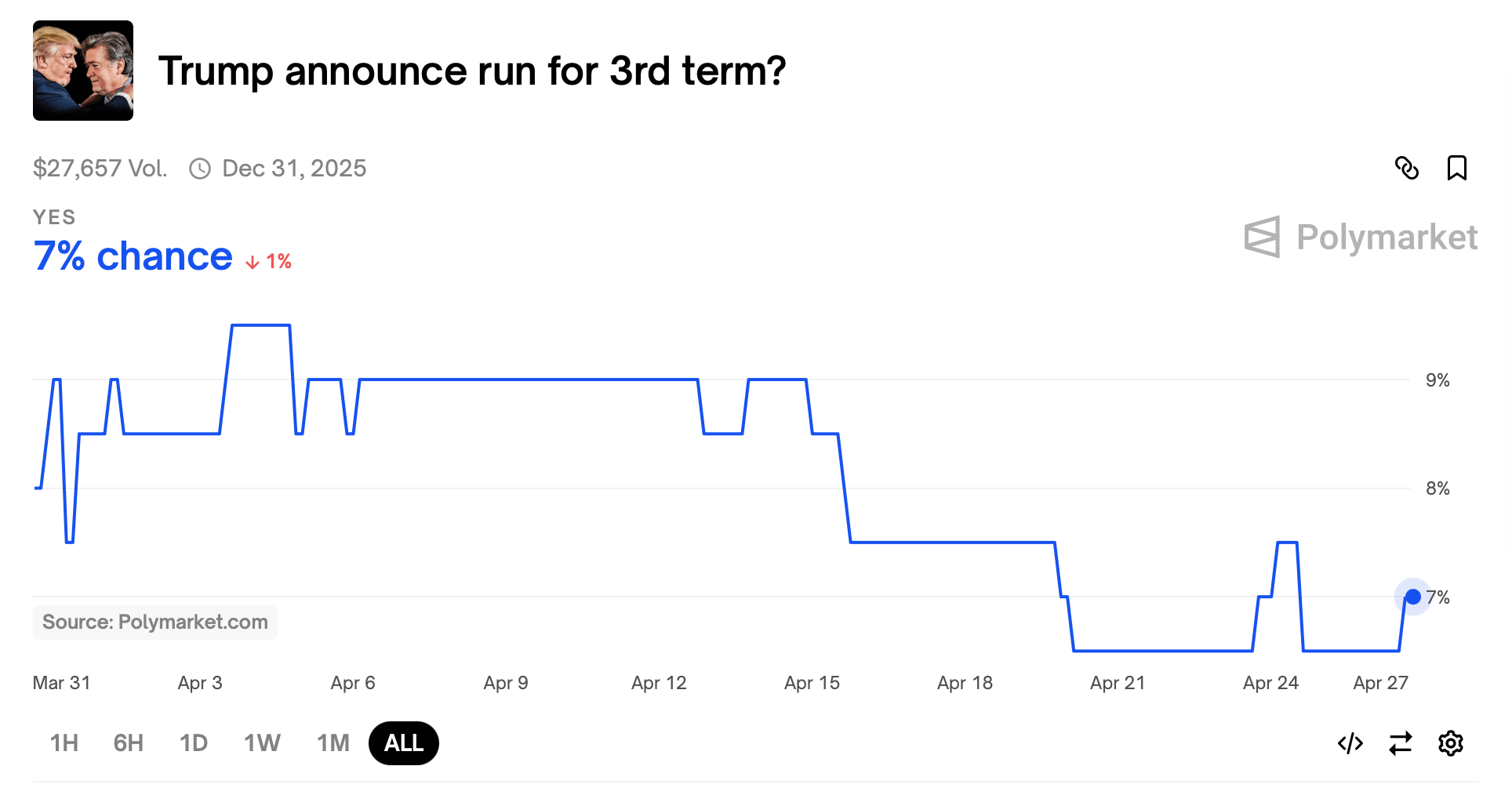
Task: Click the market thumbnail image
Action: (x=83, y=71)
